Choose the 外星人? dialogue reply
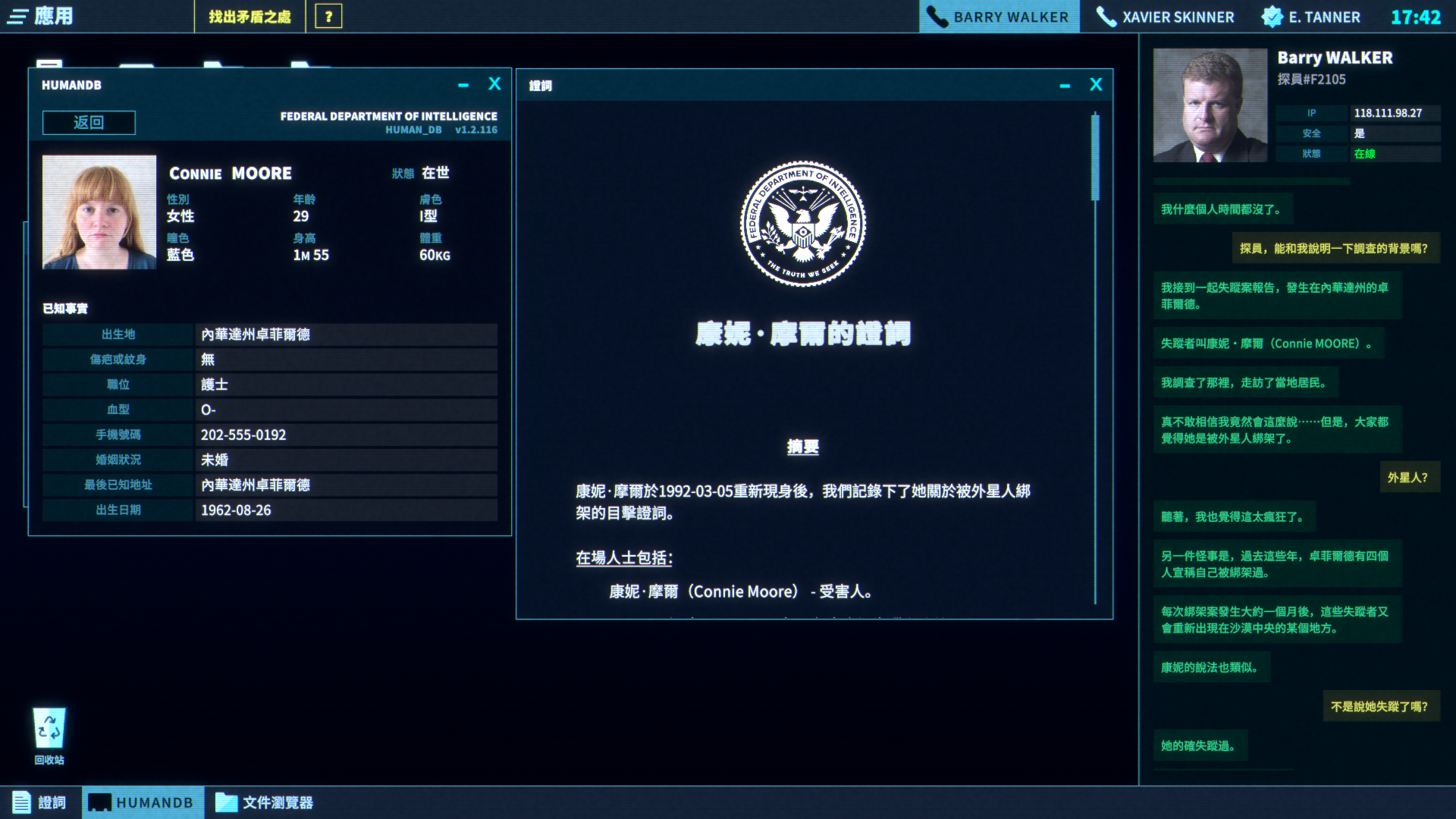This screenshot has height=819, width=1456. pos(1409,476)
